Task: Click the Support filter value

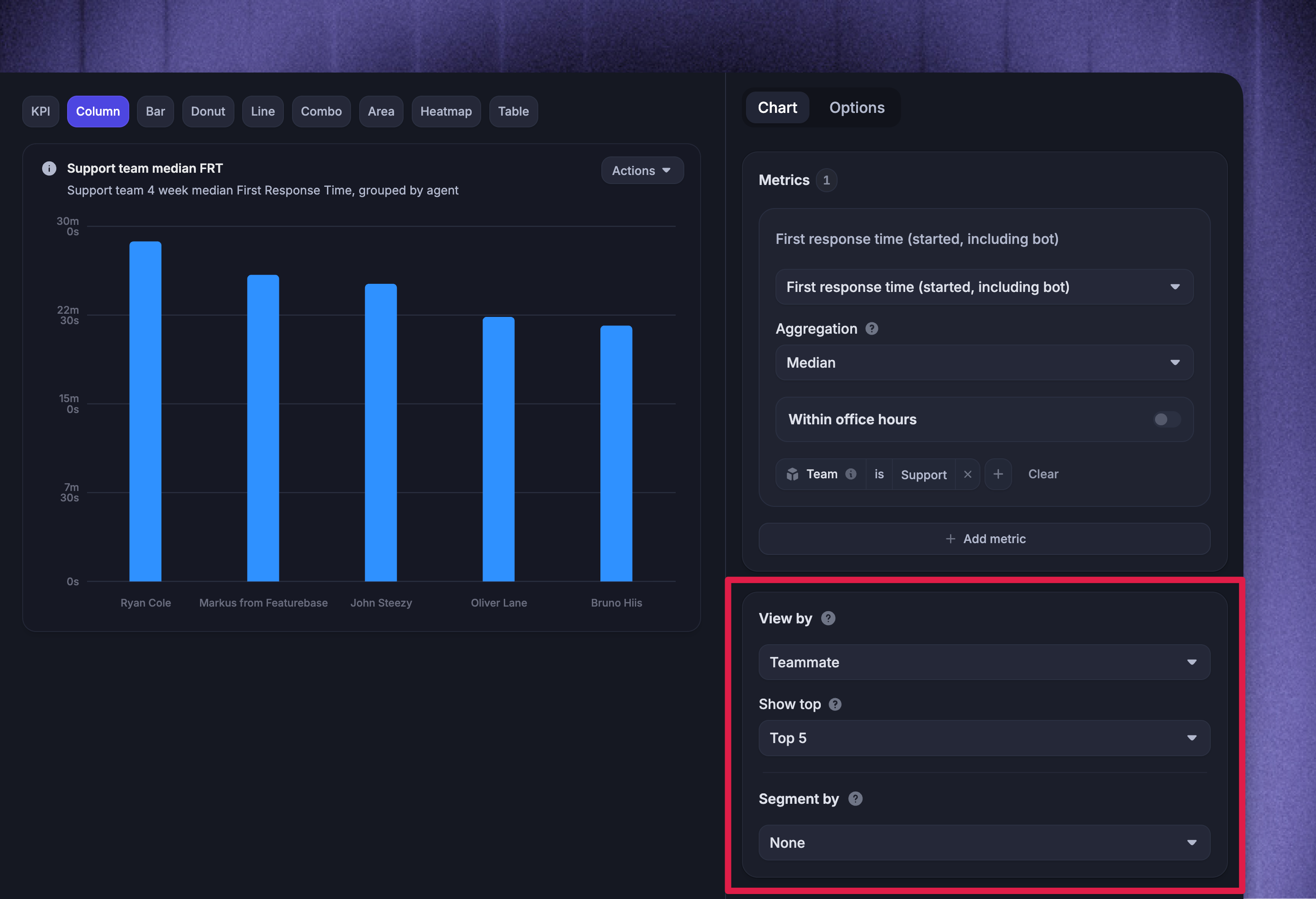Action: 924,474
